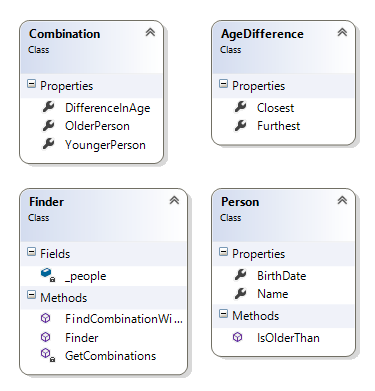Image resolution: width=375 pixels, height=391 pixels.
Task: Collapse Fields section in Finder class
Action: coord(31,252)
